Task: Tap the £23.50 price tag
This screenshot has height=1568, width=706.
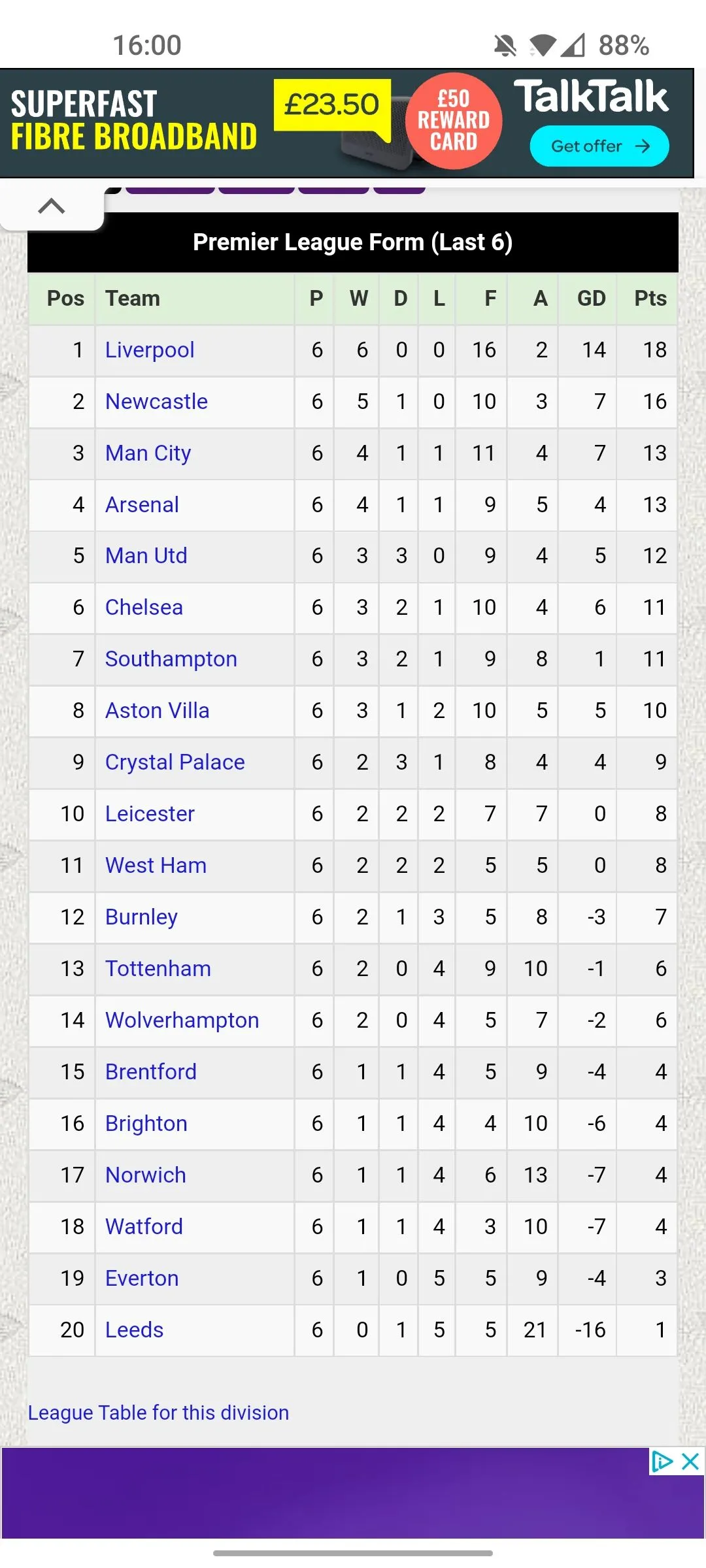Action: [x=331, y=105]
